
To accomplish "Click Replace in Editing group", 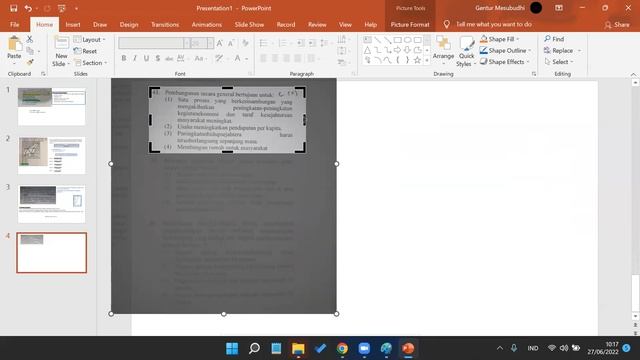I will pos(562,51).
